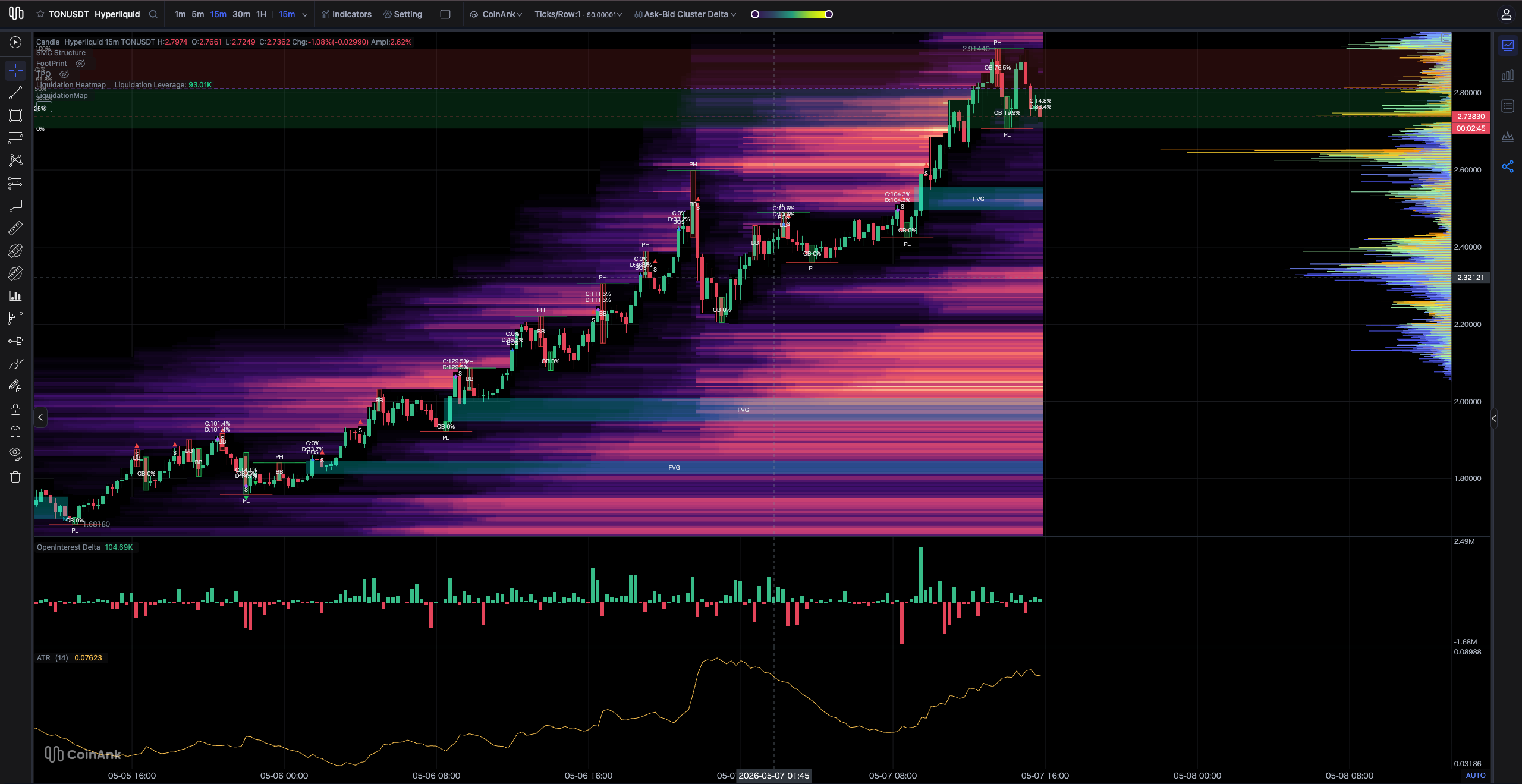Open the user account profile icon

1506,14
